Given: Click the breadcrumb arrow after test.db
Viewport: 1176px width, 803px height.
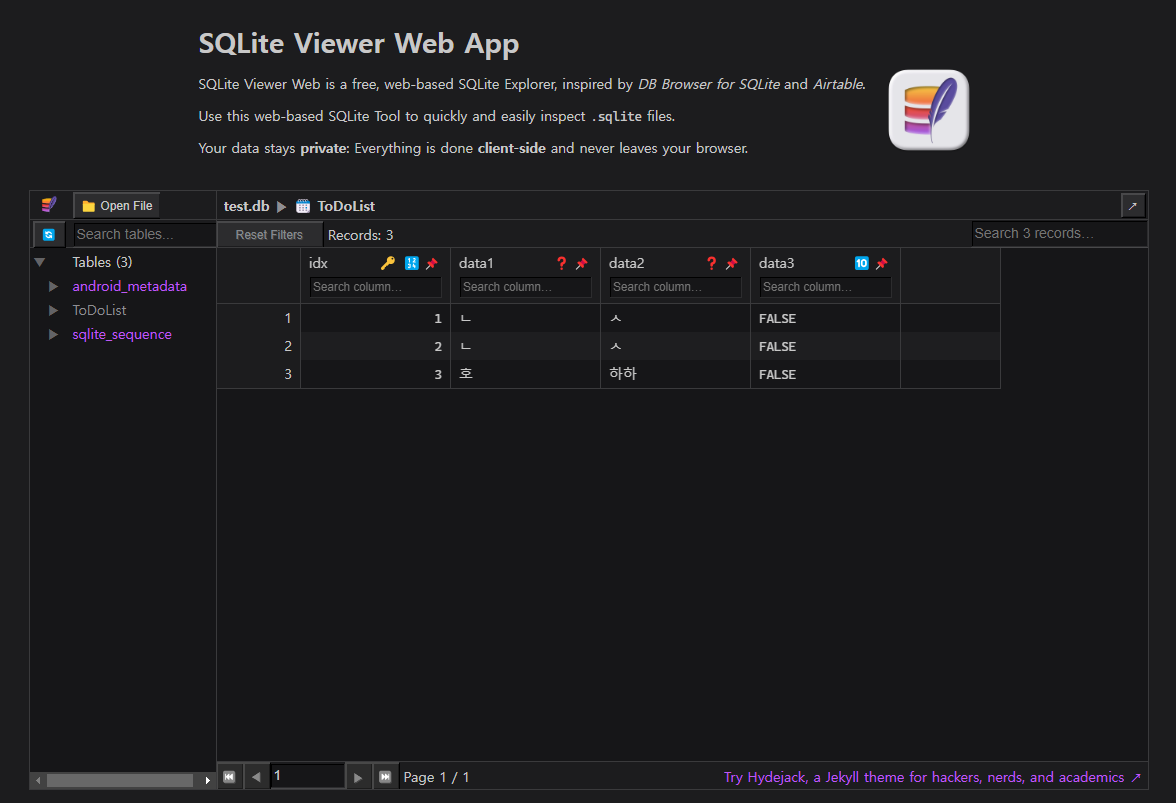Looking at the screenshot, I should pyautogui.click(x=282, y=206).
